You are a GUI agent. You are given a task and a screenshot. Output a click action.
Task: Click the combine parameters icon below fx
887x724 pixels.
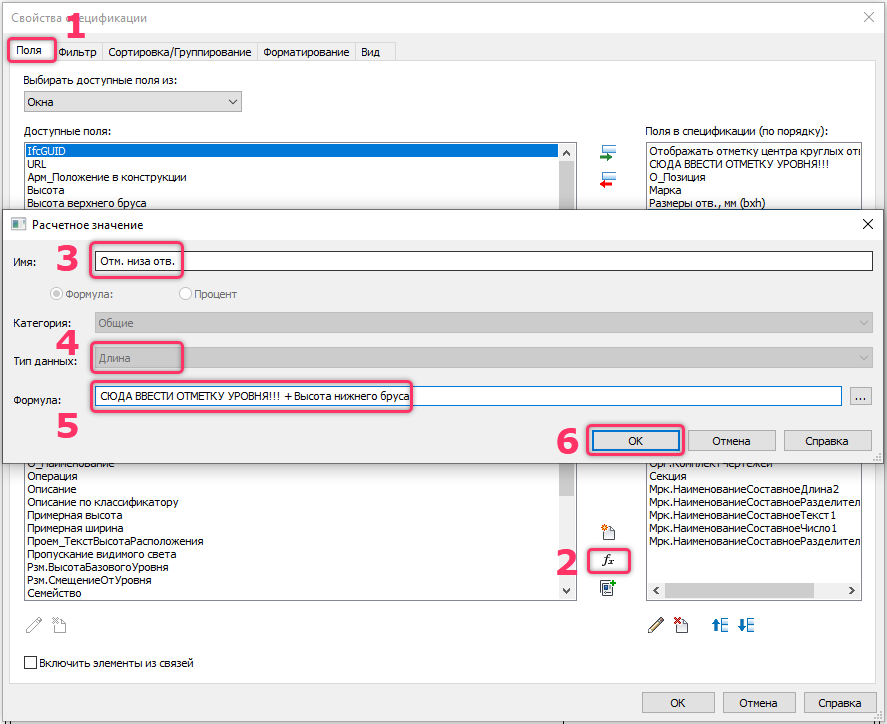608,588
